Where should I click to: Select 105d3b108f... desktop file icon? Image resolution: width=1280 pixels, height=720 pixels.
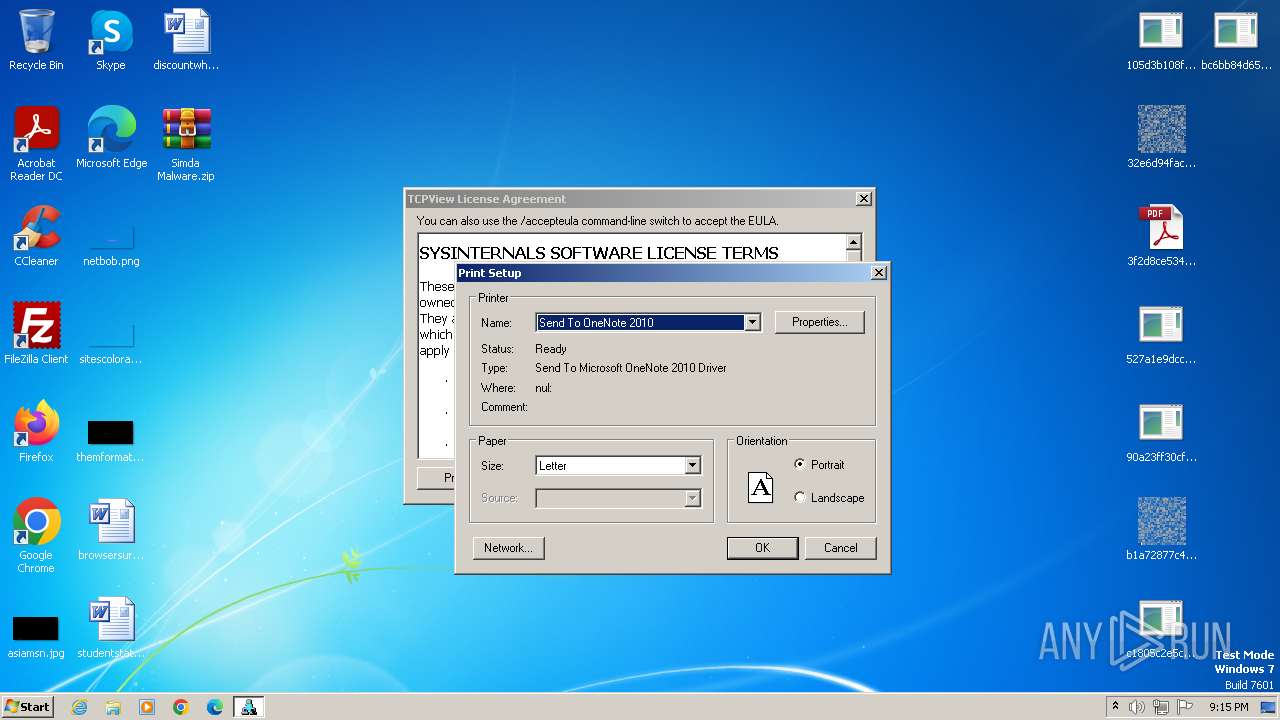coord(1161,41)
